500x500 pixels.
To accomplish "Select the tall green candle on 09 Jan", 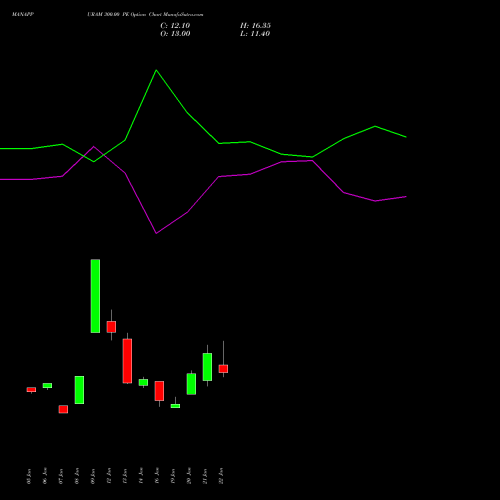I will coord(95,296).
